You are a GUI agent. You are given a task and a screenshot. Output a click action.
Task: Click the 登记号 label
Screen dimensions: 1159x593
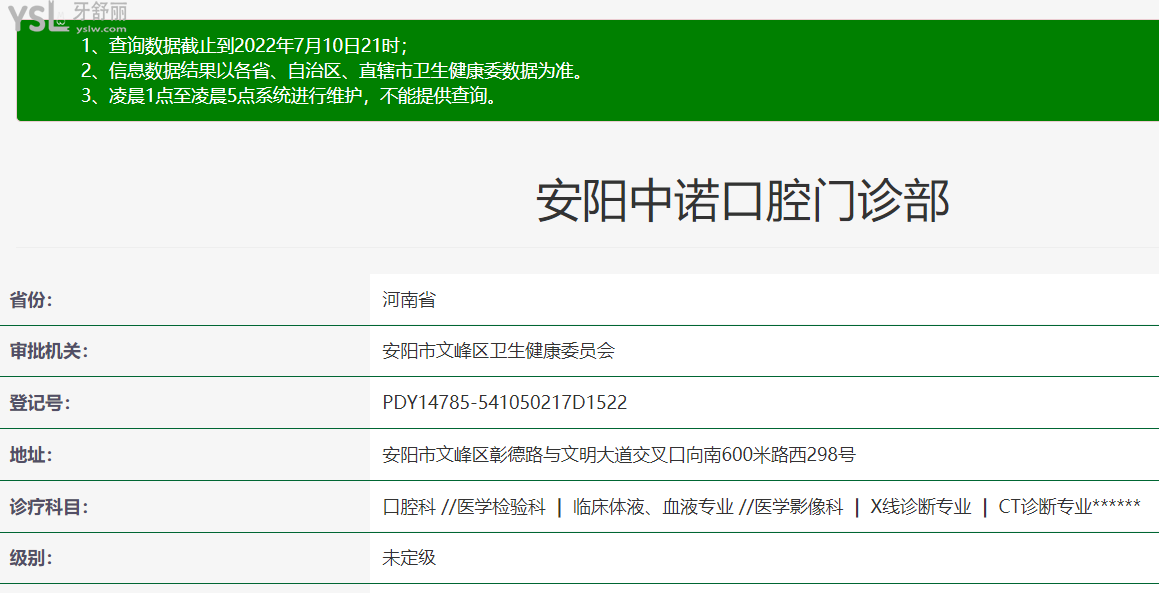coord(40,403)
